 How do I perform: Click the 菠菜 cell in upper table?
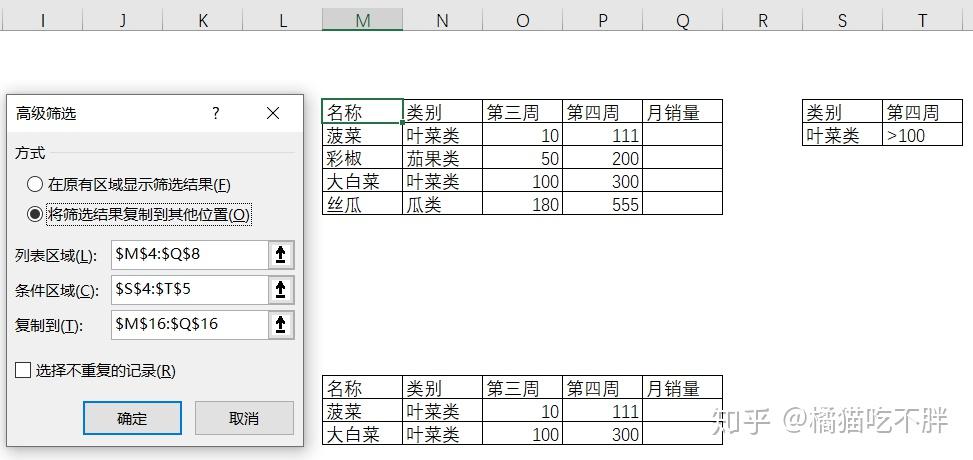point(362,135)
